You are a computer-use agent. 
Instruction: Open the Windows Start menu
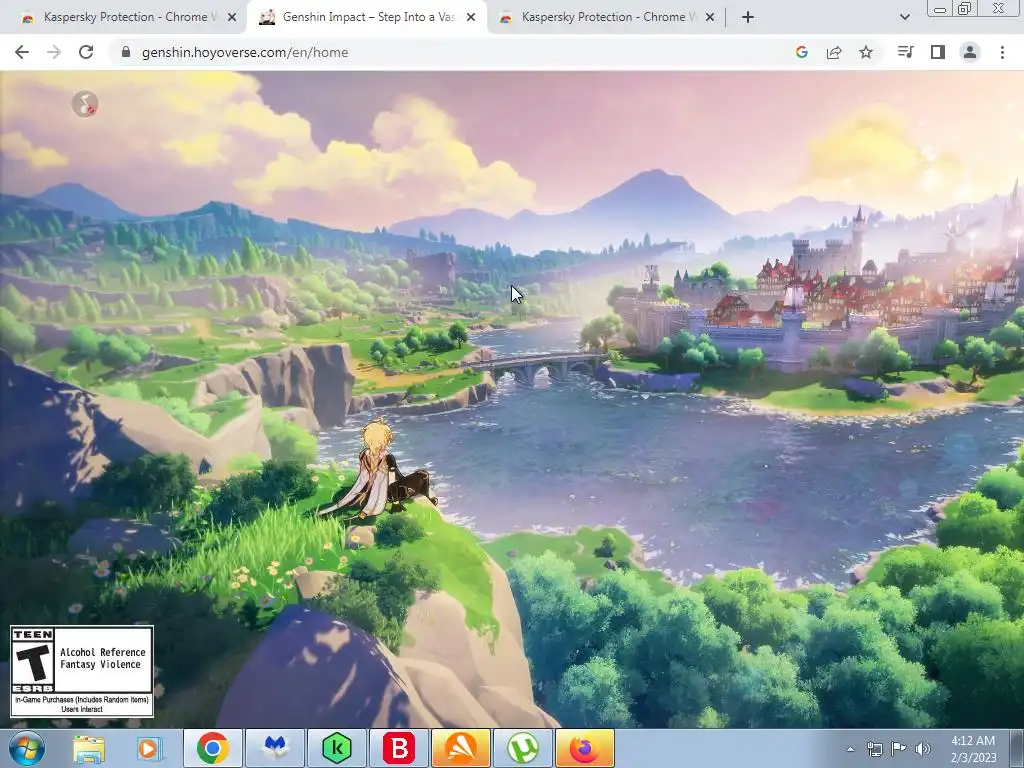click(x=27, y=748)
